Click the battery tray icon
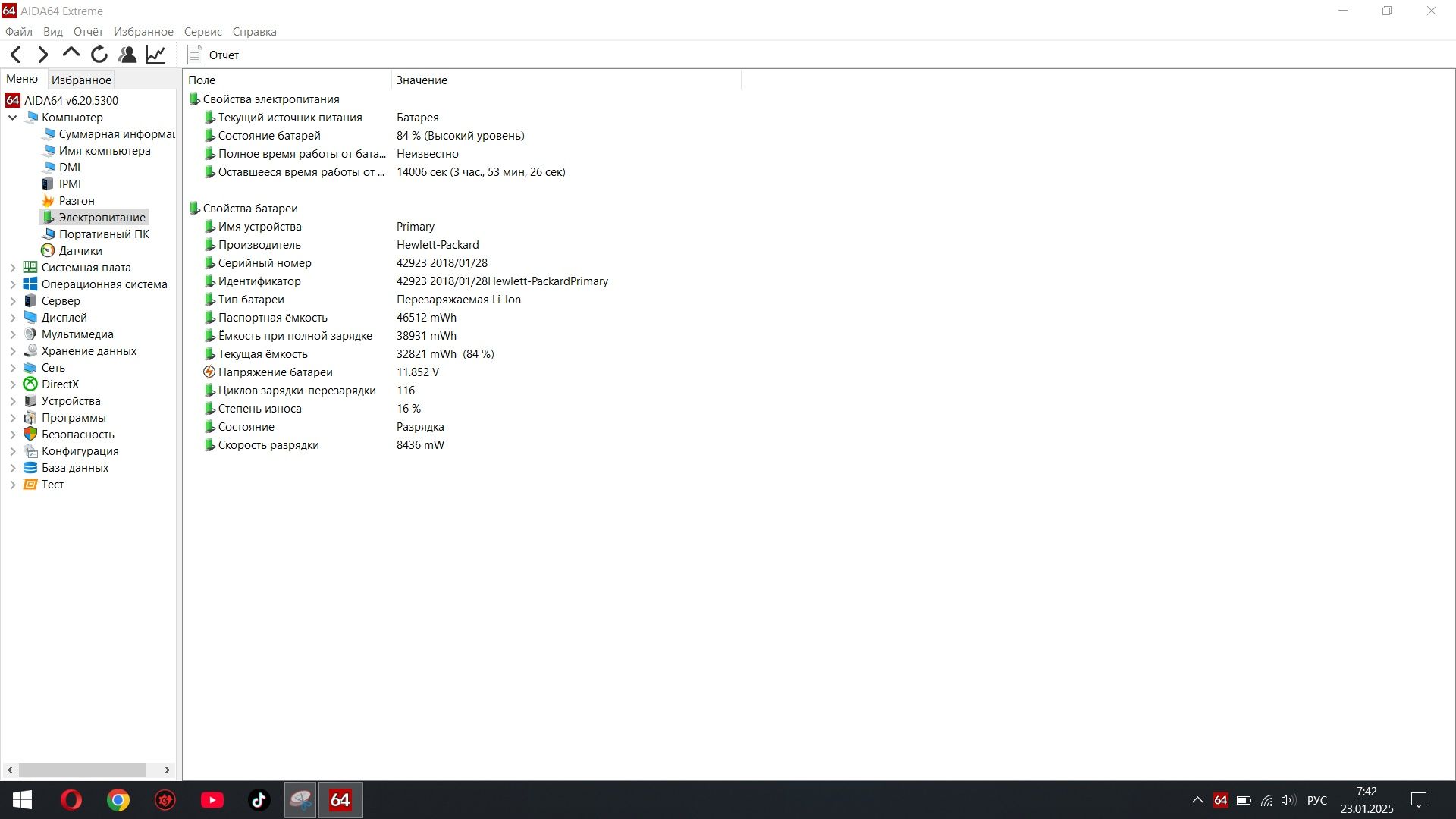This screenshot has height=819, width=1456. pyautogui.click(x=1244, y=800)
